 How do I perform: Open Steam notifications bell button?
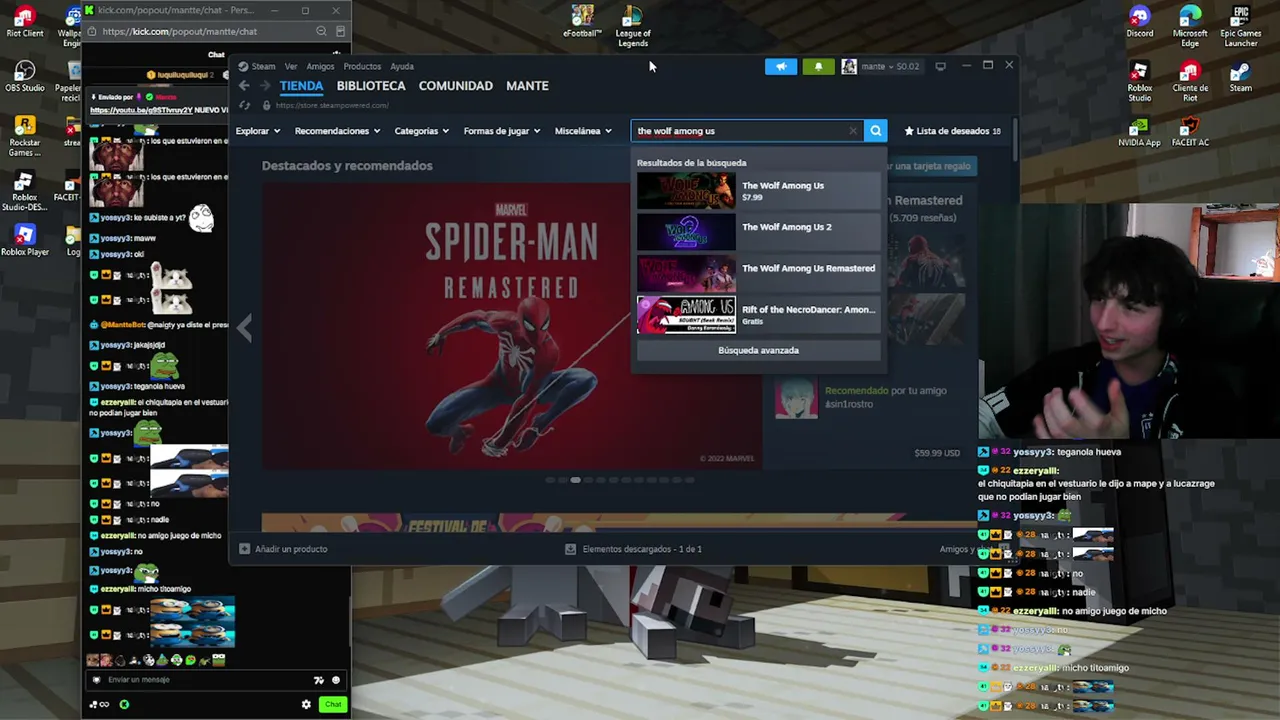point(818,67)
